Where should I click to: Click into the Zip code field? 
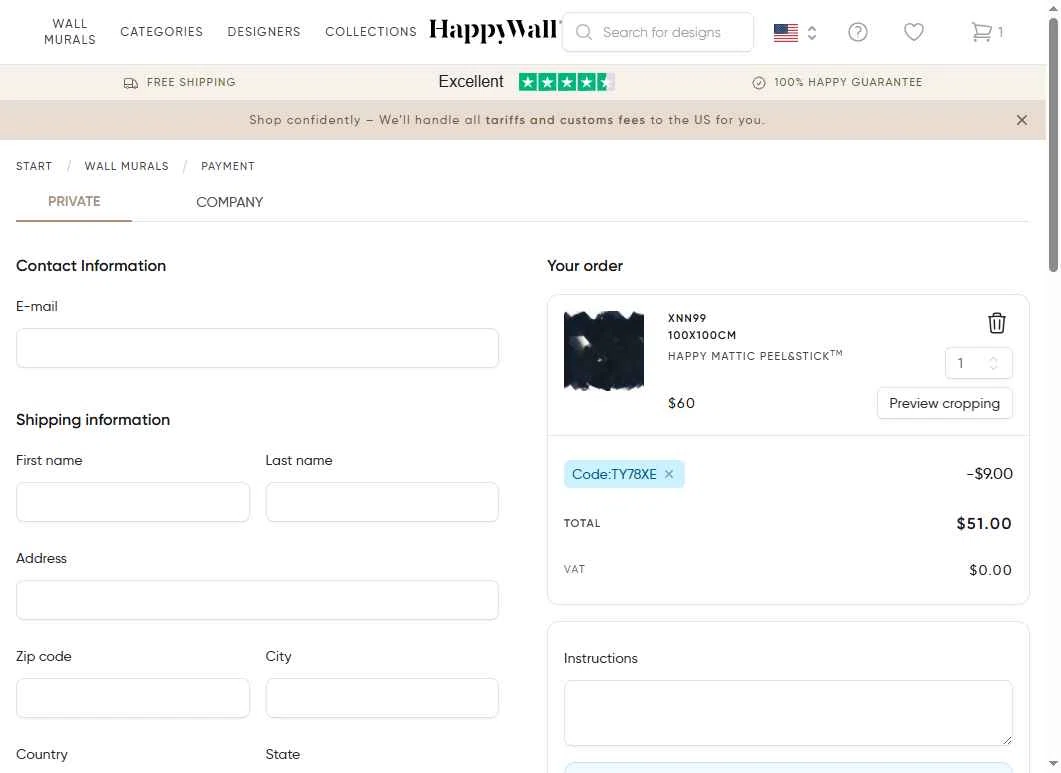click(x=133, y=698)
